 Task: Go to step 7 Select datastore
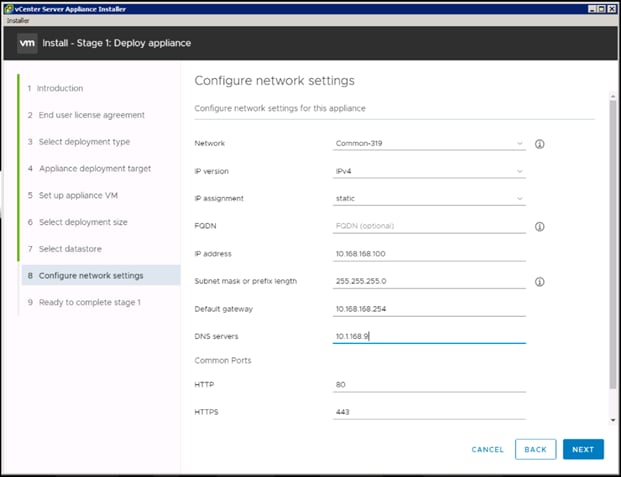[65, 249]
